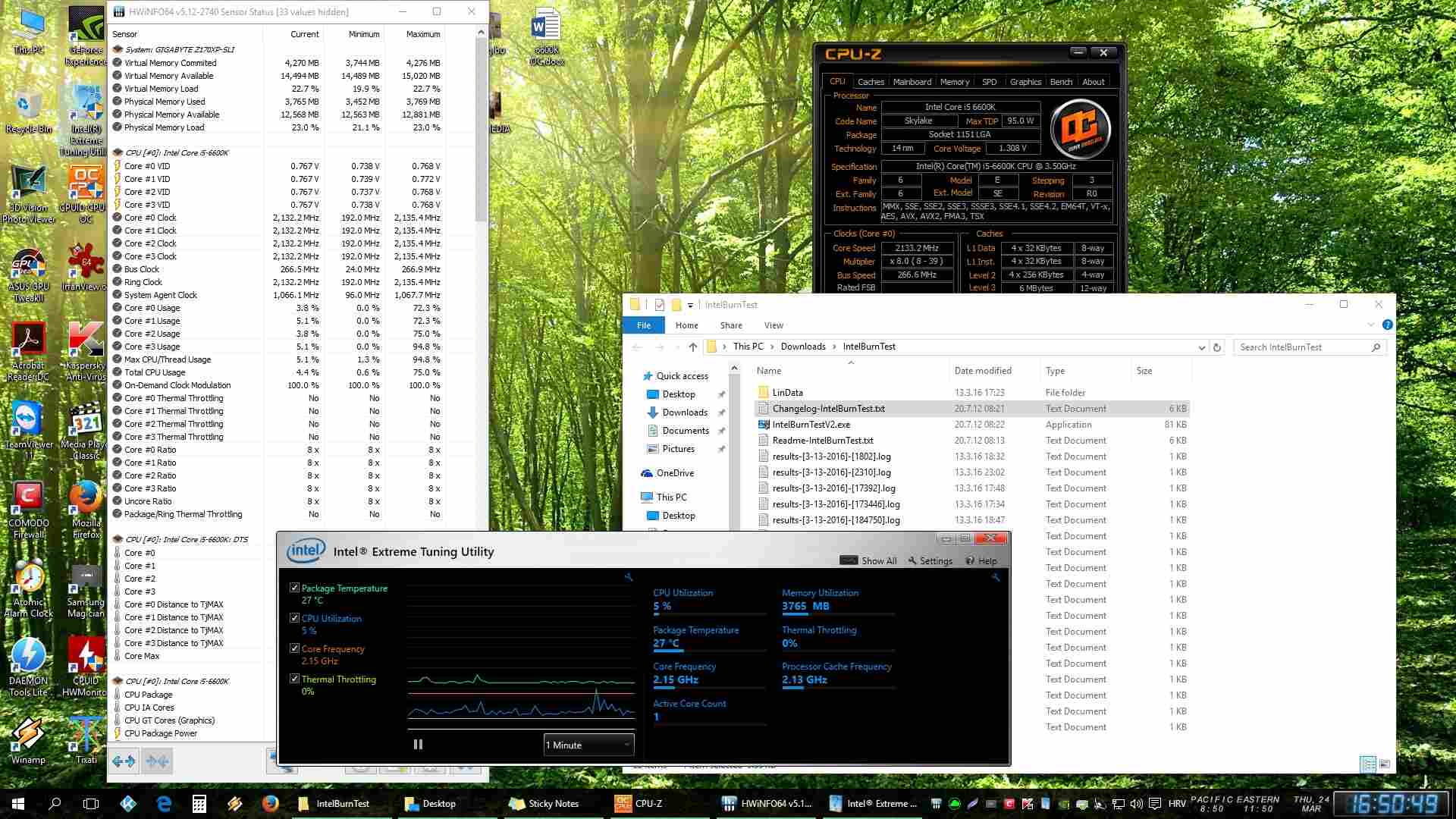Uncheck Package Temperature in XTU
Screen dimensions: 1456x819
click(x=294, y=588)
